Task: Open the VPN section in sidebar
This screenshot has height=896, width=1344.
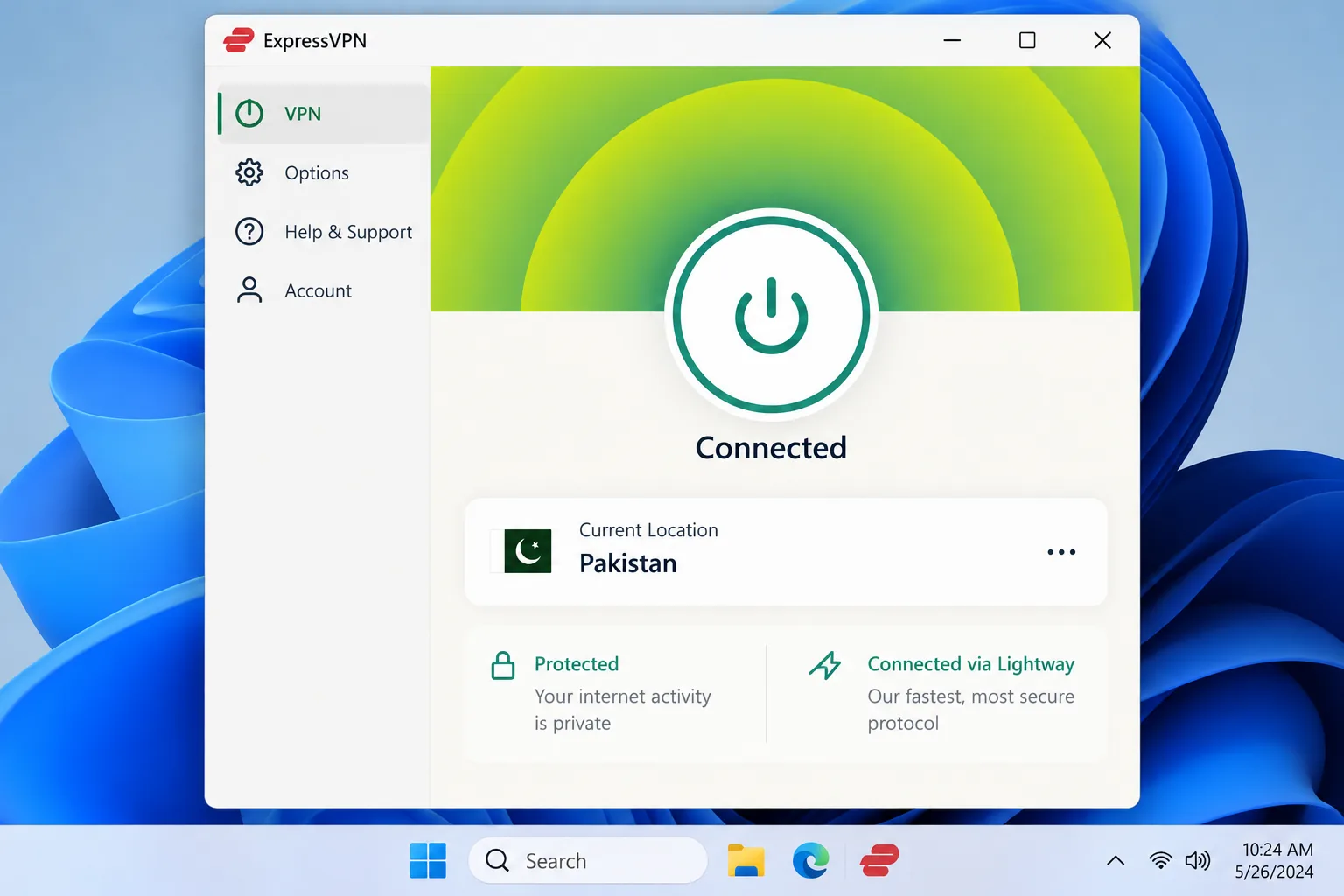Action: (324, 114)
